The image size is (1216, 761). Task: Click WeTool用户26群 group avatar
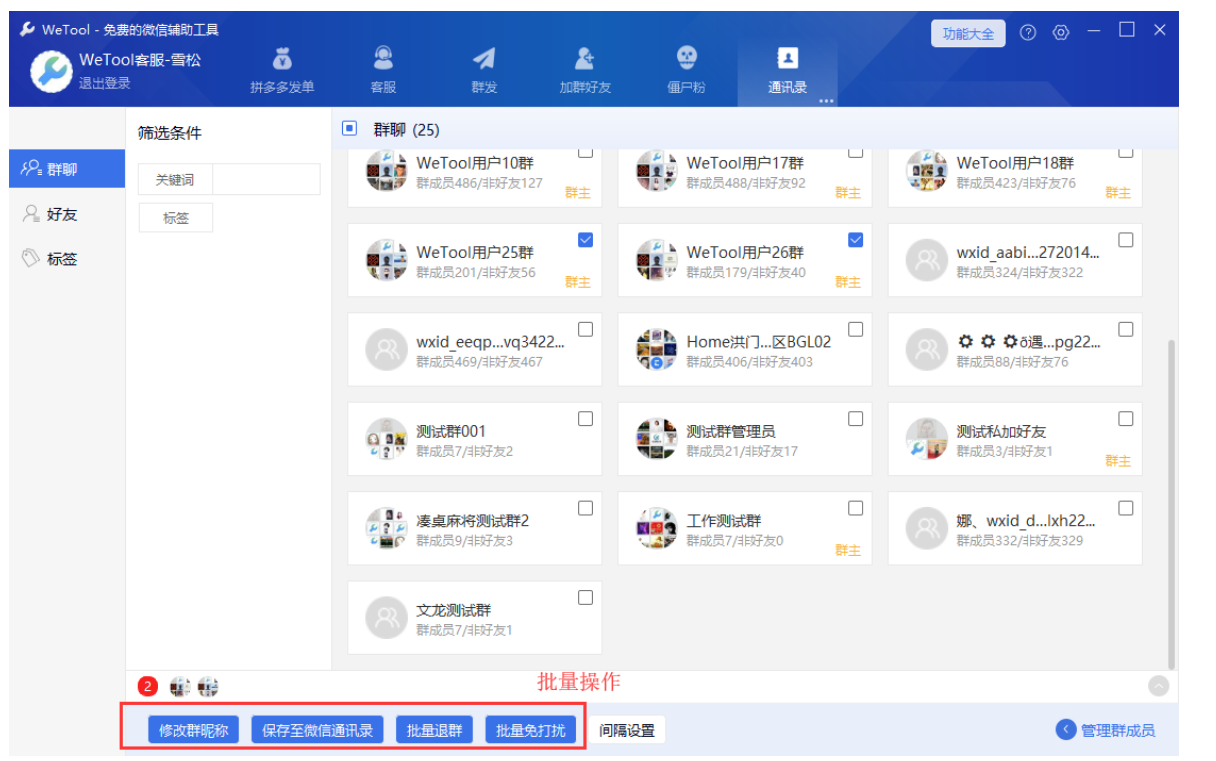(656, 260)
